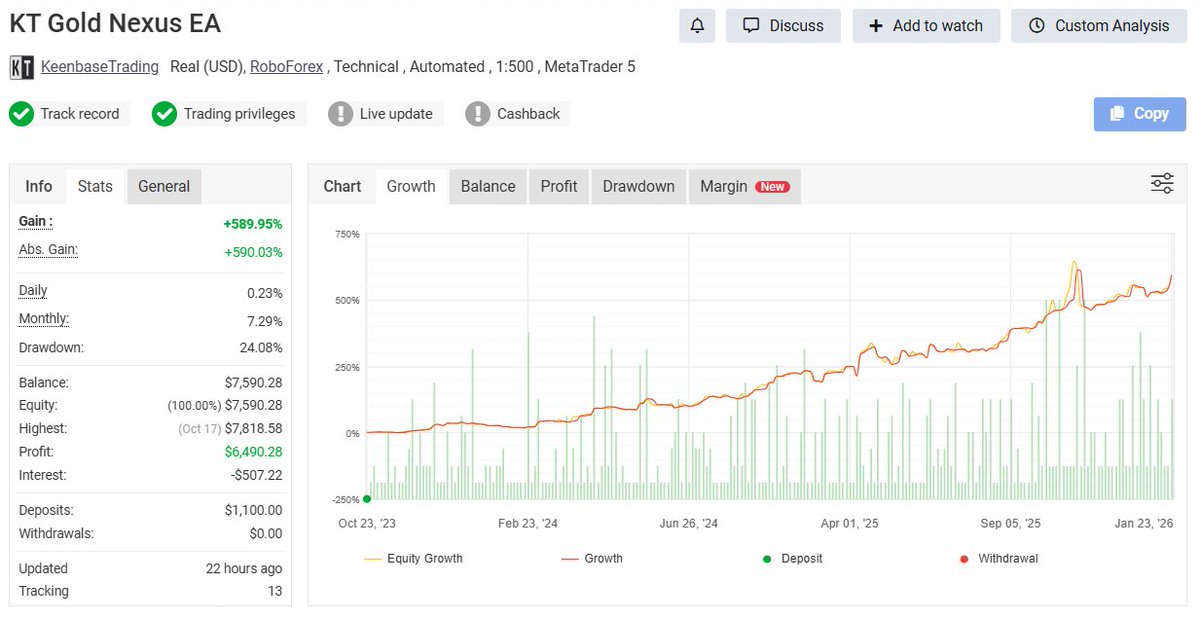
Task: Switch to the General tab
Action: (x=164, y=186)
